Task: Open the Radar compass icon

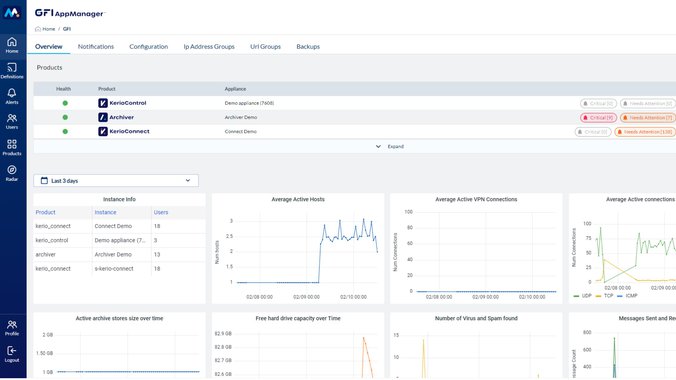Action: pos(12,173)
